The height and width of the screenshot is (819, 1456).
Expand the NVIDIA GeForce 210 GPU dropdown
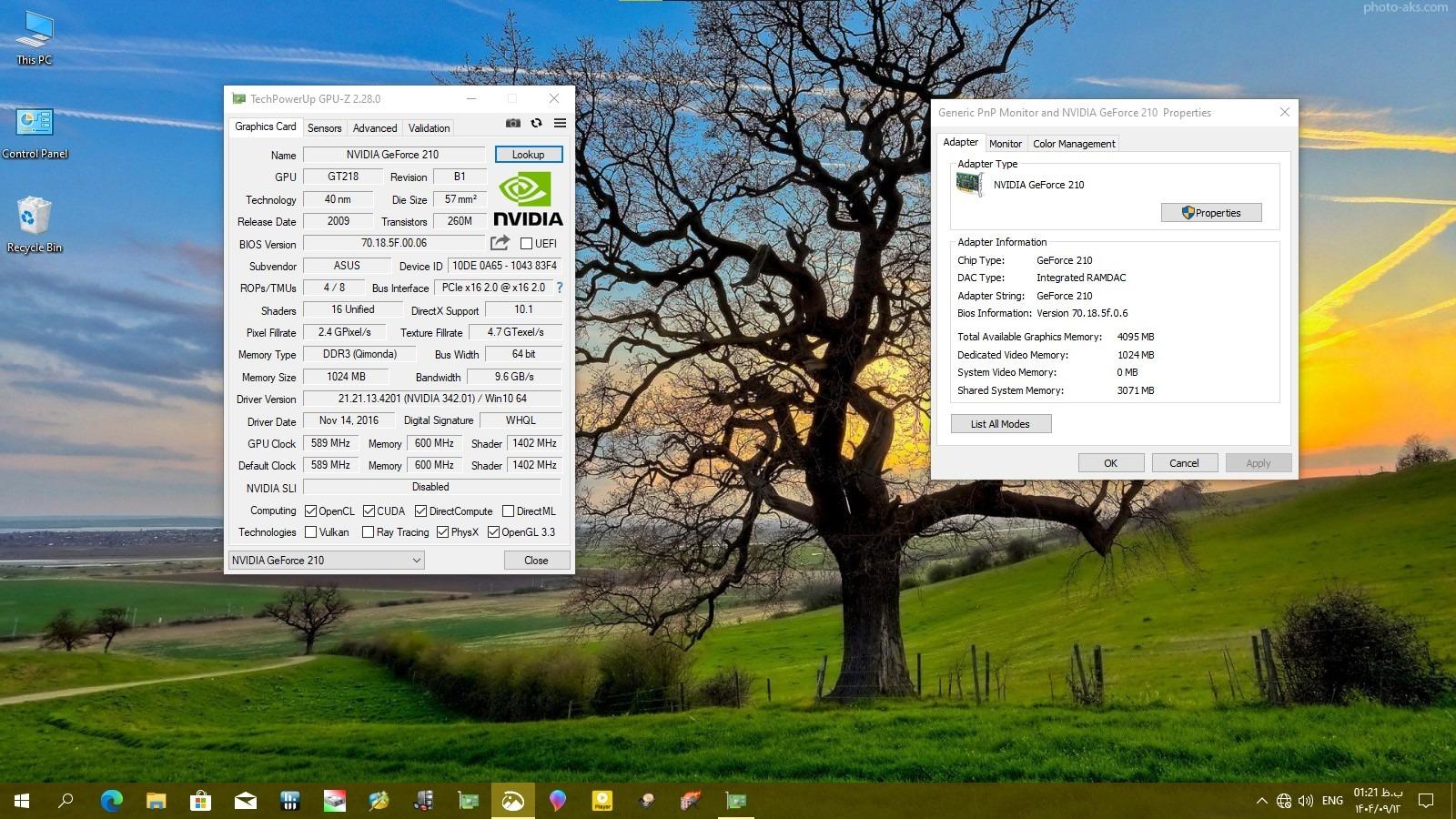(326, 561)
